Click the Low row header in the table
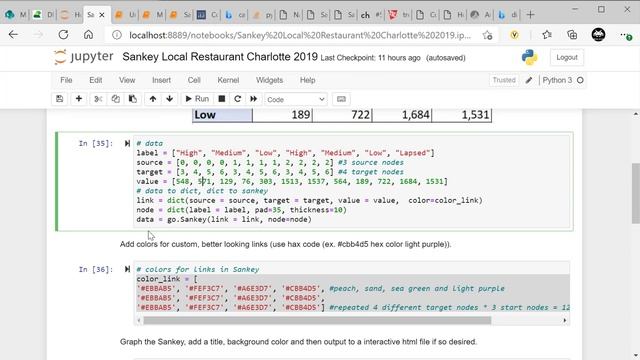 pos(222,115)
